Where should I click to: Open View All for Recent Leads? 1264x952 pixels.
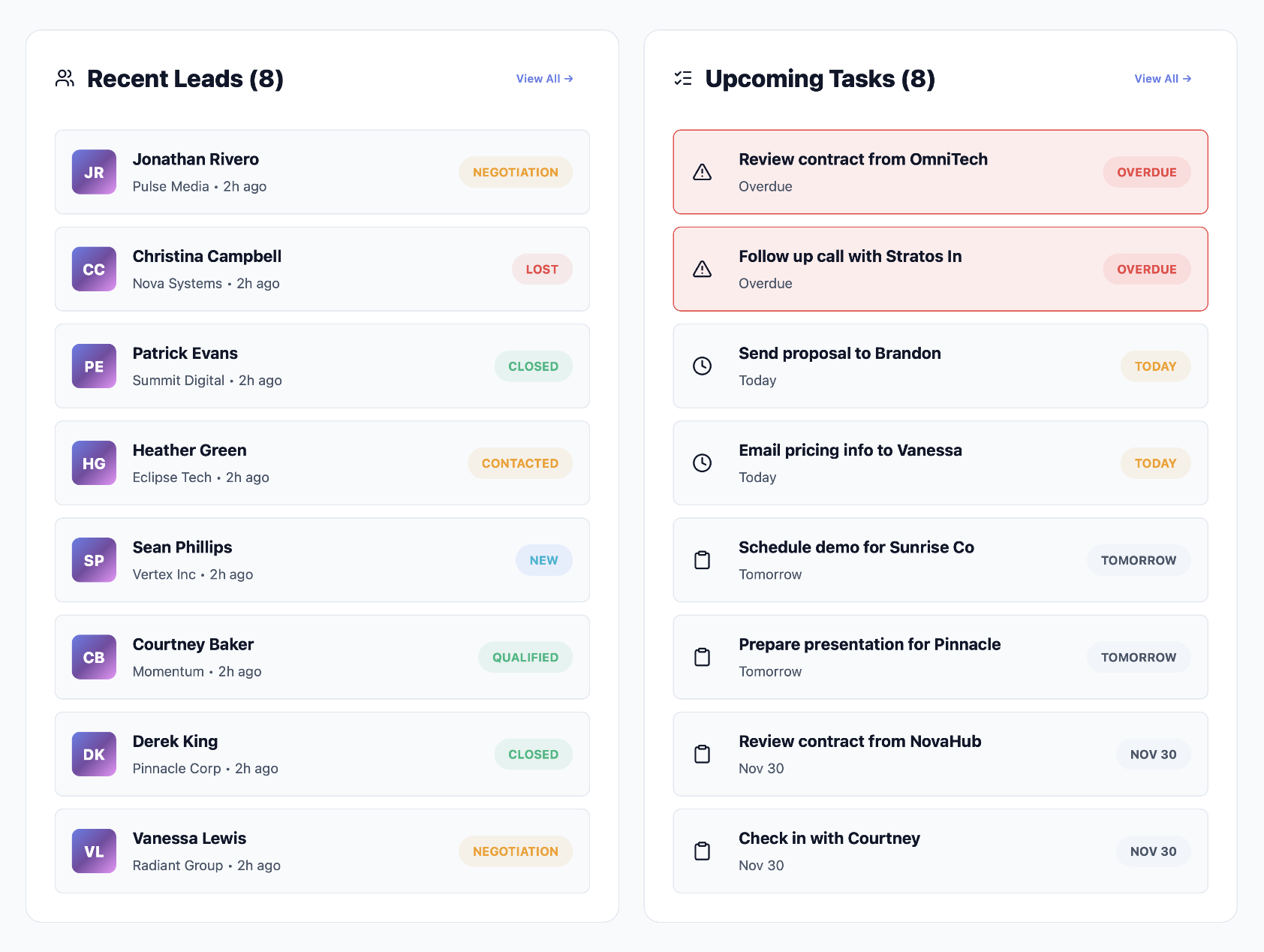pyautogui.click(x=544, y=78)
